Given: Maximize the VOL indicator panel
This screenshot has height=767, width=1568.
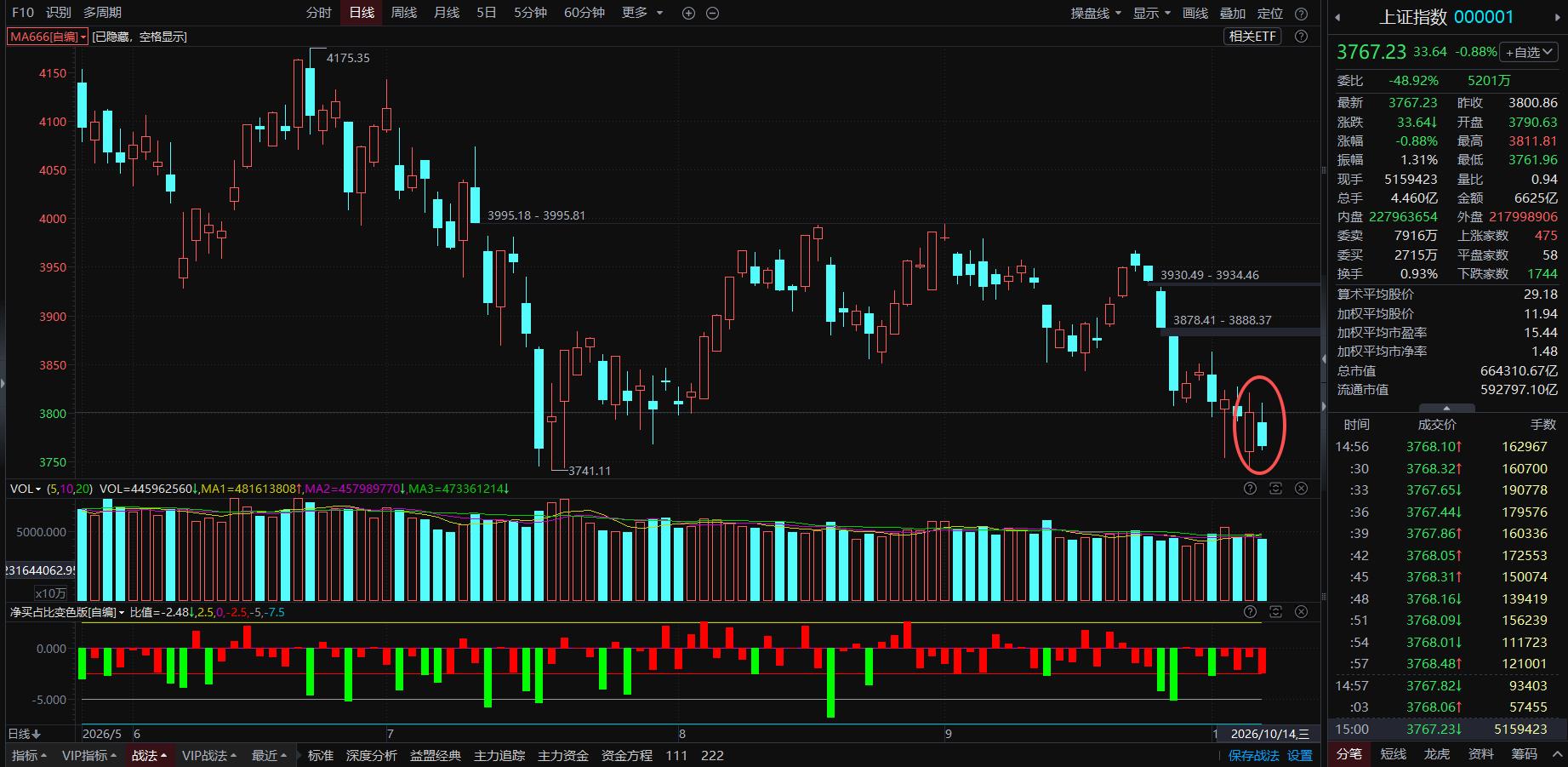Looking at the screenshot, I should 1275,489.
